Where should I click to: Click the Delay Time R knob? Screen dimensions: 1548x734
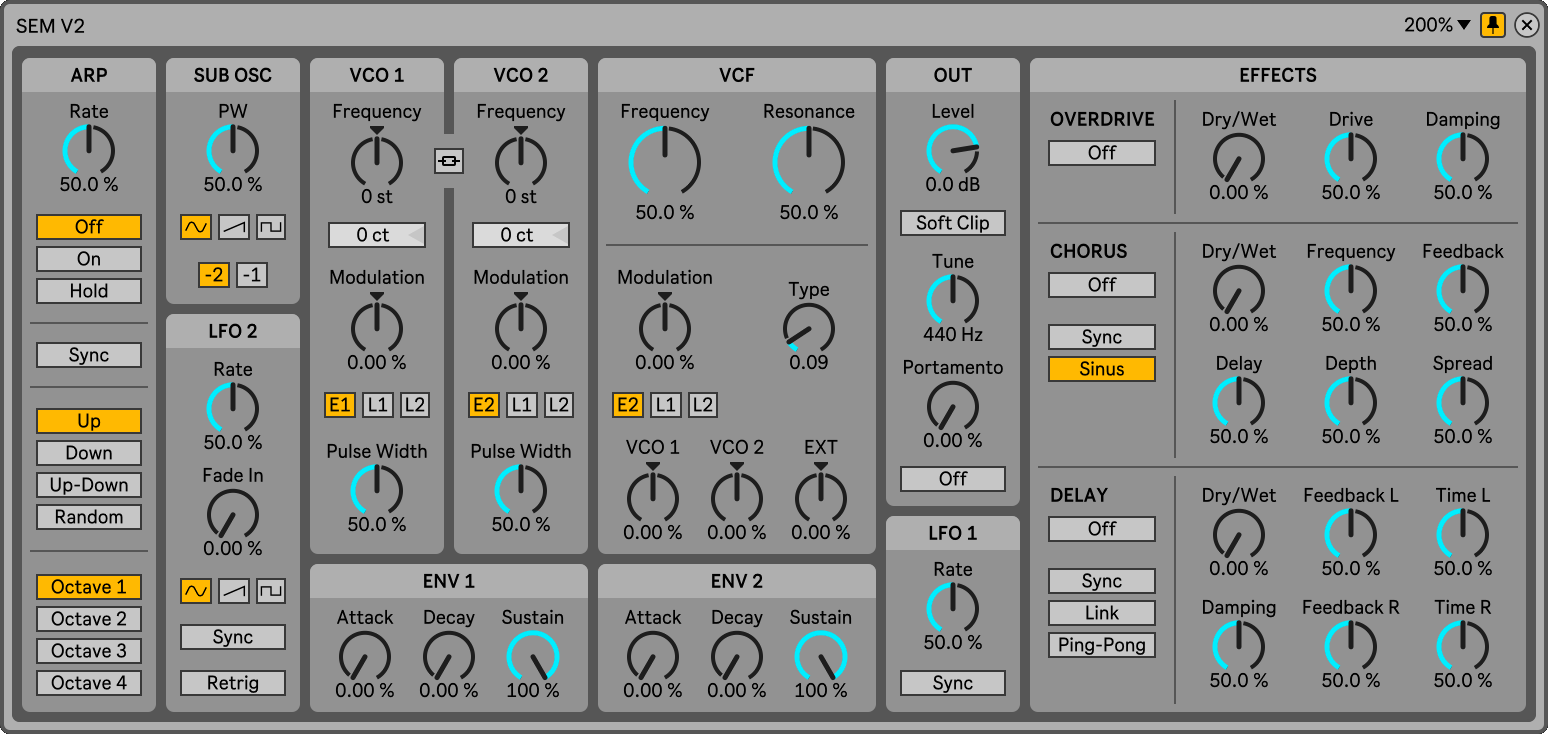click(1463, 646)
